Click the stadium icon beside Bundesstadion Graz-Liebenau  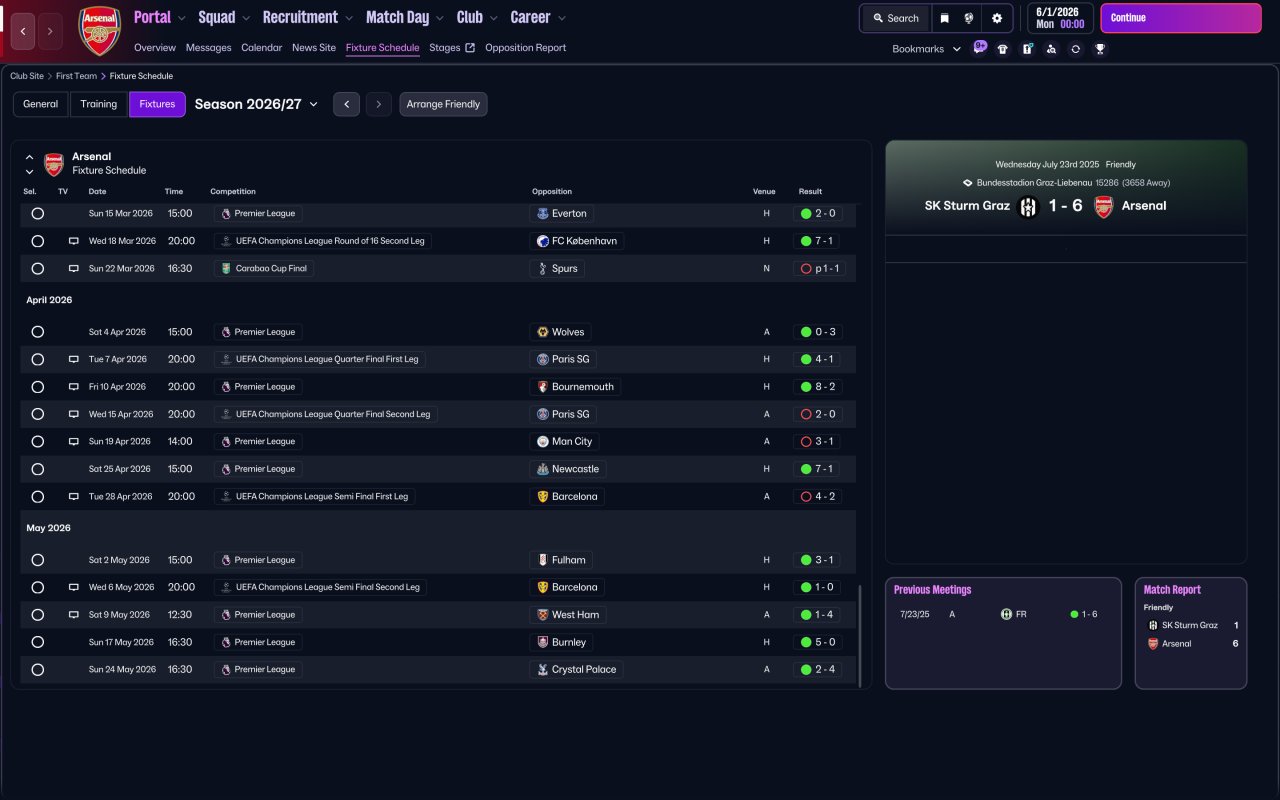[x=967, y=183]
